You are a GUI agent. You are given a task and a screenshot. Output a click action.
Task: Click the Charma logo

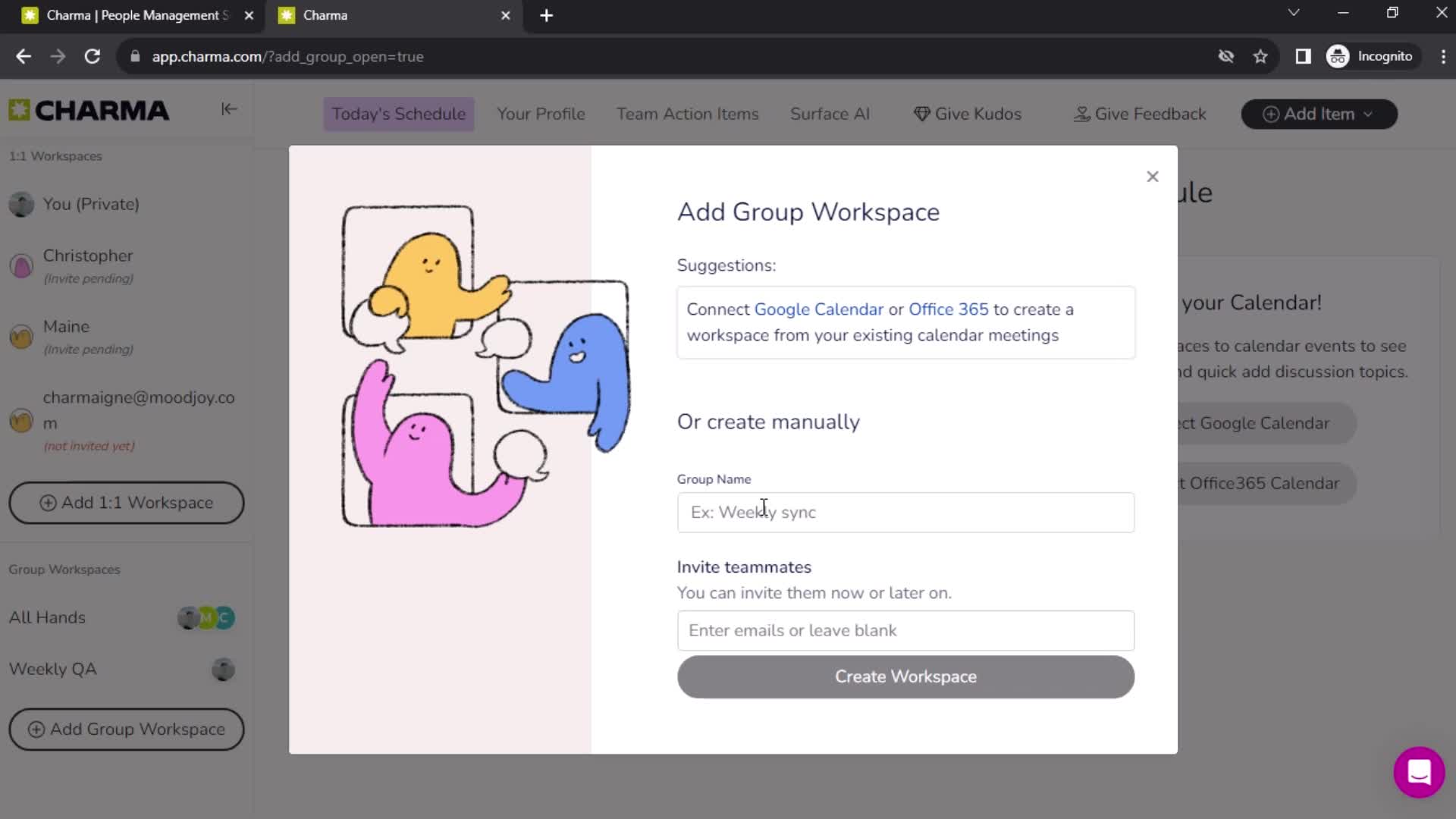pyautogui.click(x=89, y=111)
